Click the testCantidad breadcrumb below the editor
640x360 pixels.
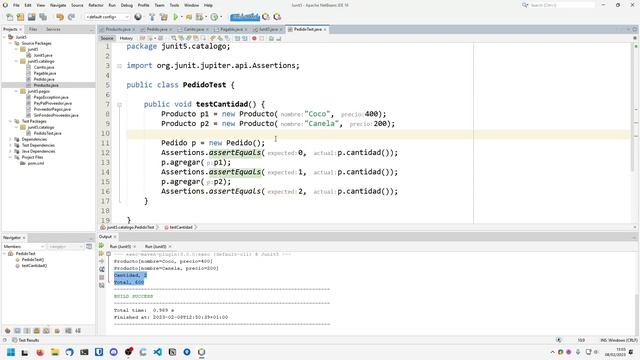[181, 227]
